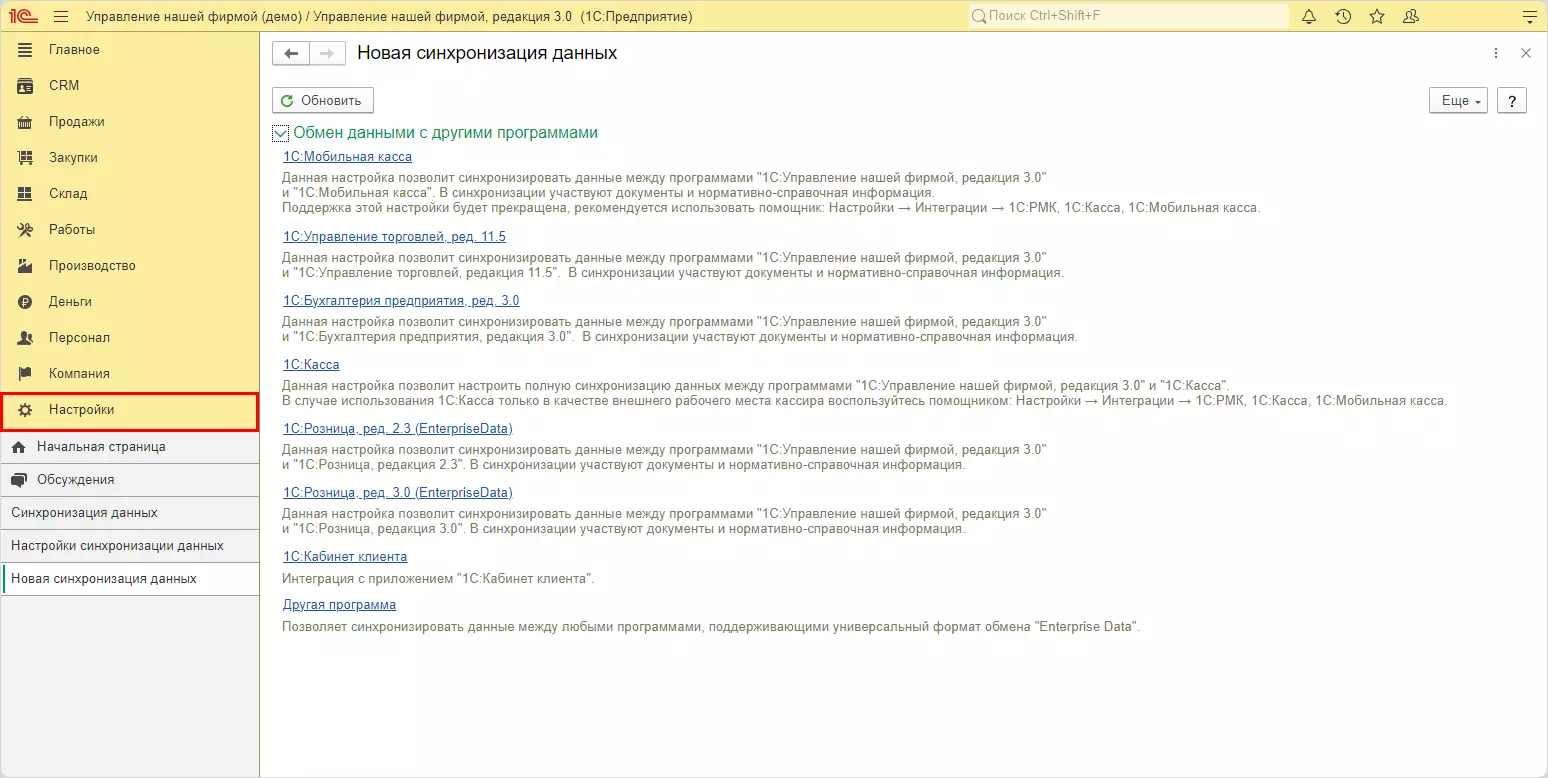Open 1С:Бухгалтерия предприятия, ред. 3.0 link

(401, 301)
